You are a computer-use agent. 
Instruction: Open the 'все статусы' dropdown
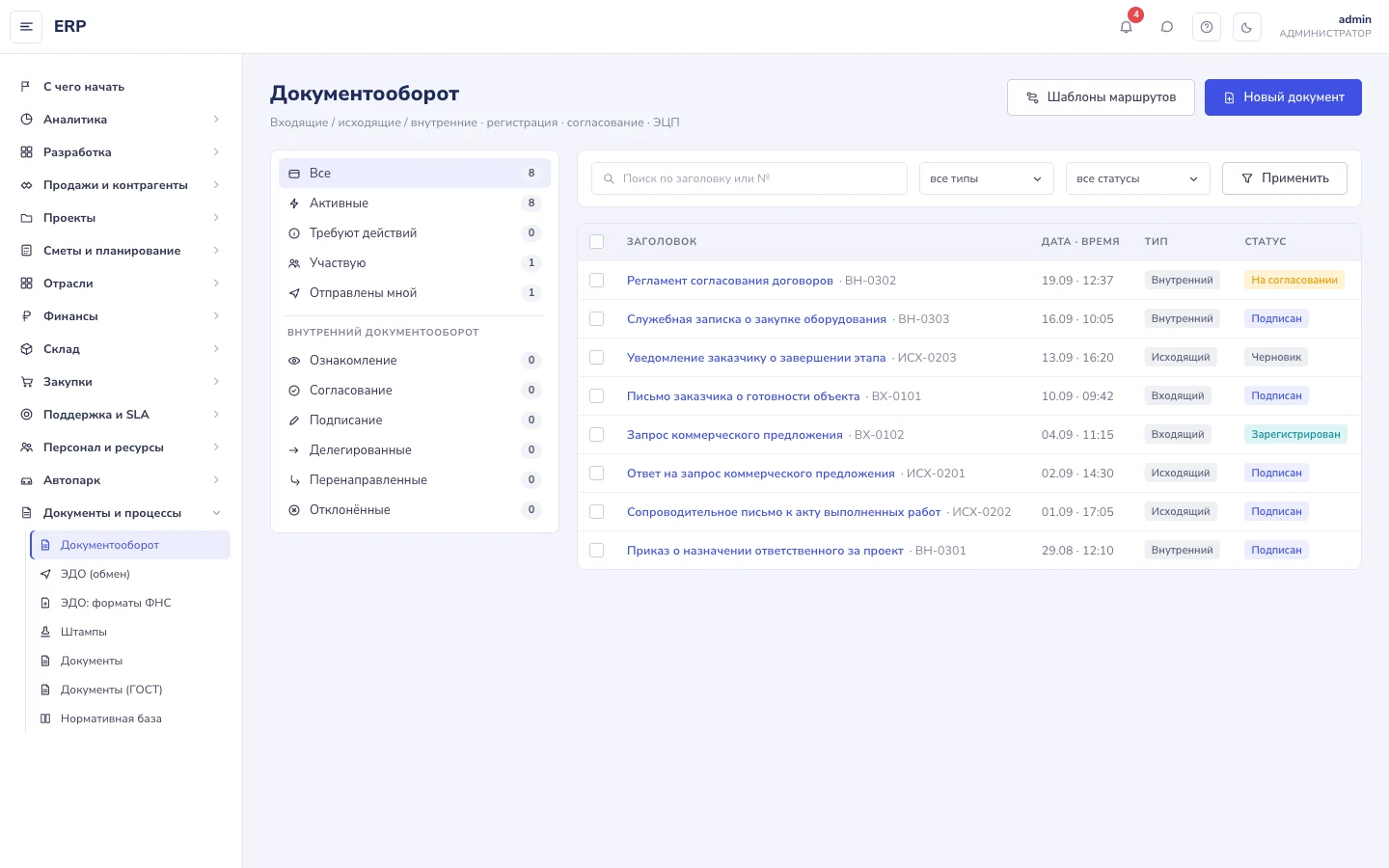pos(1137,178)
